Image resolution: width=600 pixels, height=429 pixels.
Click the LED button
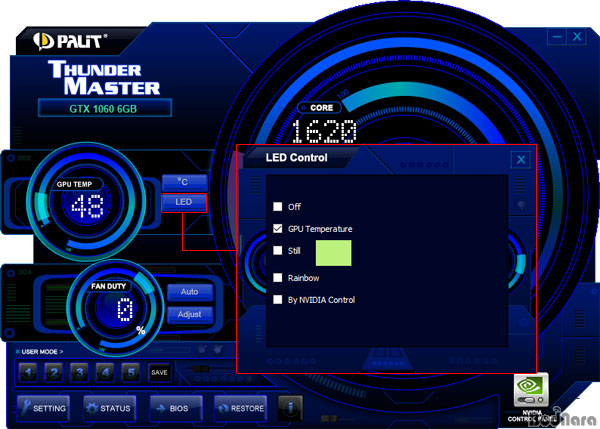[184, 202]
